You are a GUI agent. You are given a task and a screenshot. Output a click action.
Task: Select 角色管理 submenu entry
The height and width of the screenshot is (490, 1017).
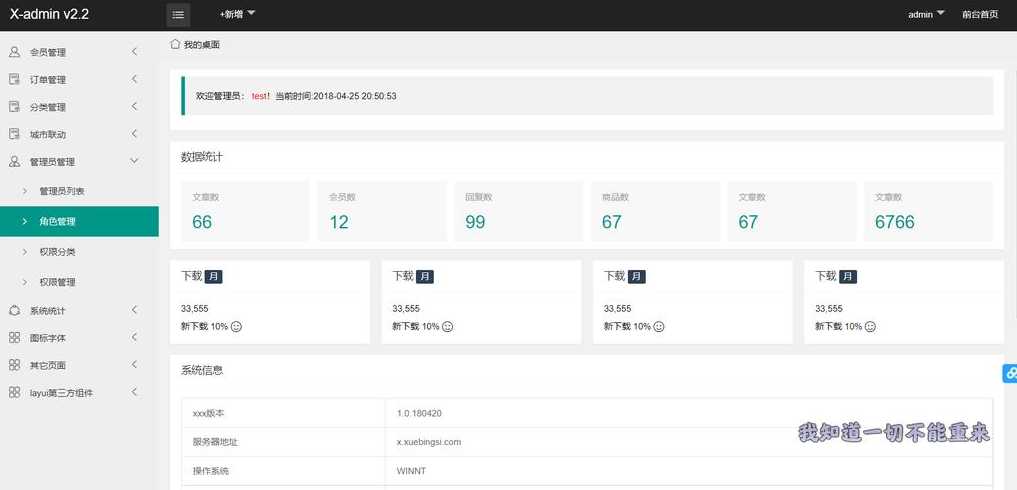click(79, 221)
